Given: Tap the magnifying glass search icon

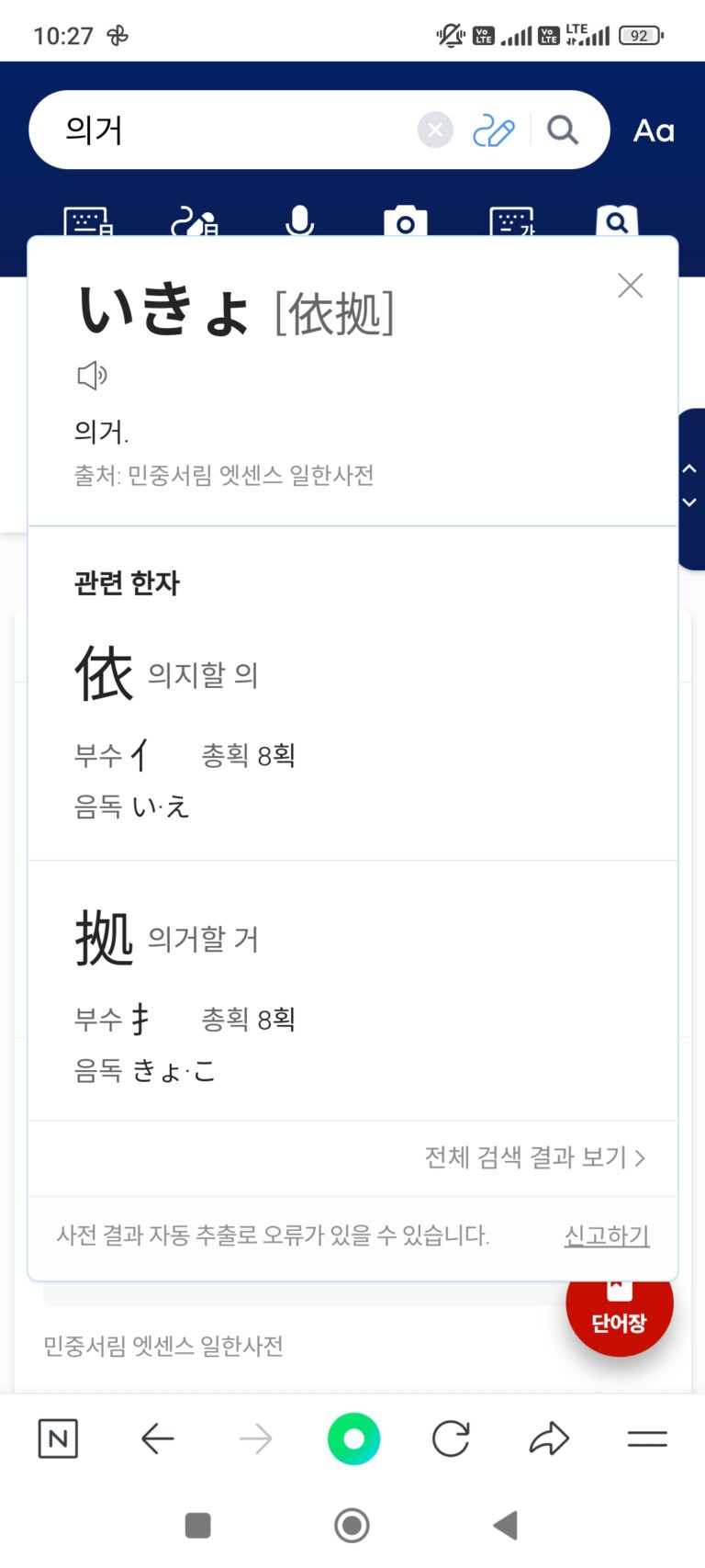Looking at the screenshot, I should click(x=563, y=130).
